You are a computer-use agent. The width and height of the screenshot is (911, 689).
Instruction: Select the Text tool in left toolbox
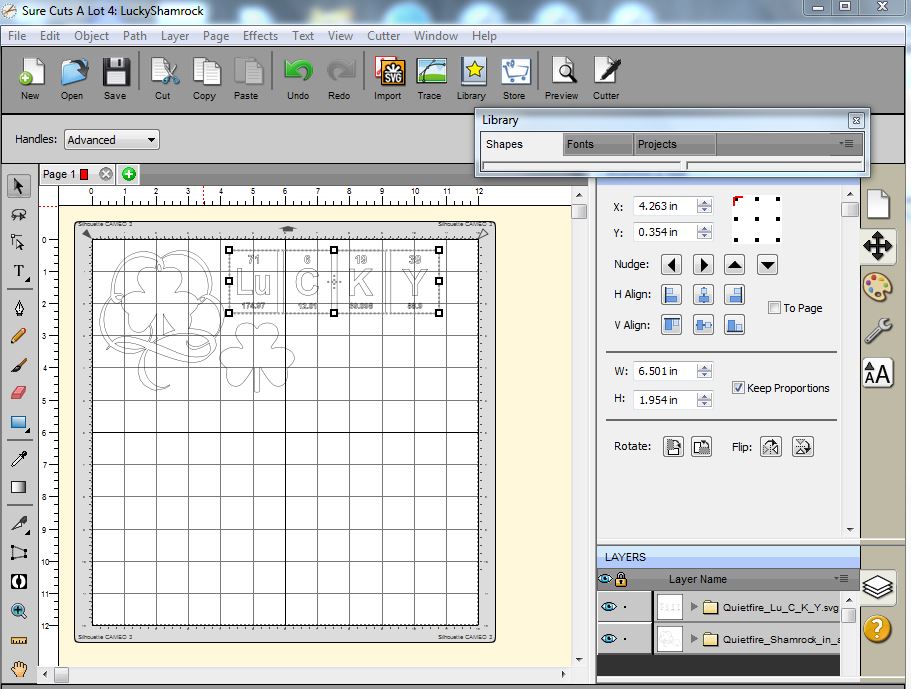coord(18,271)
